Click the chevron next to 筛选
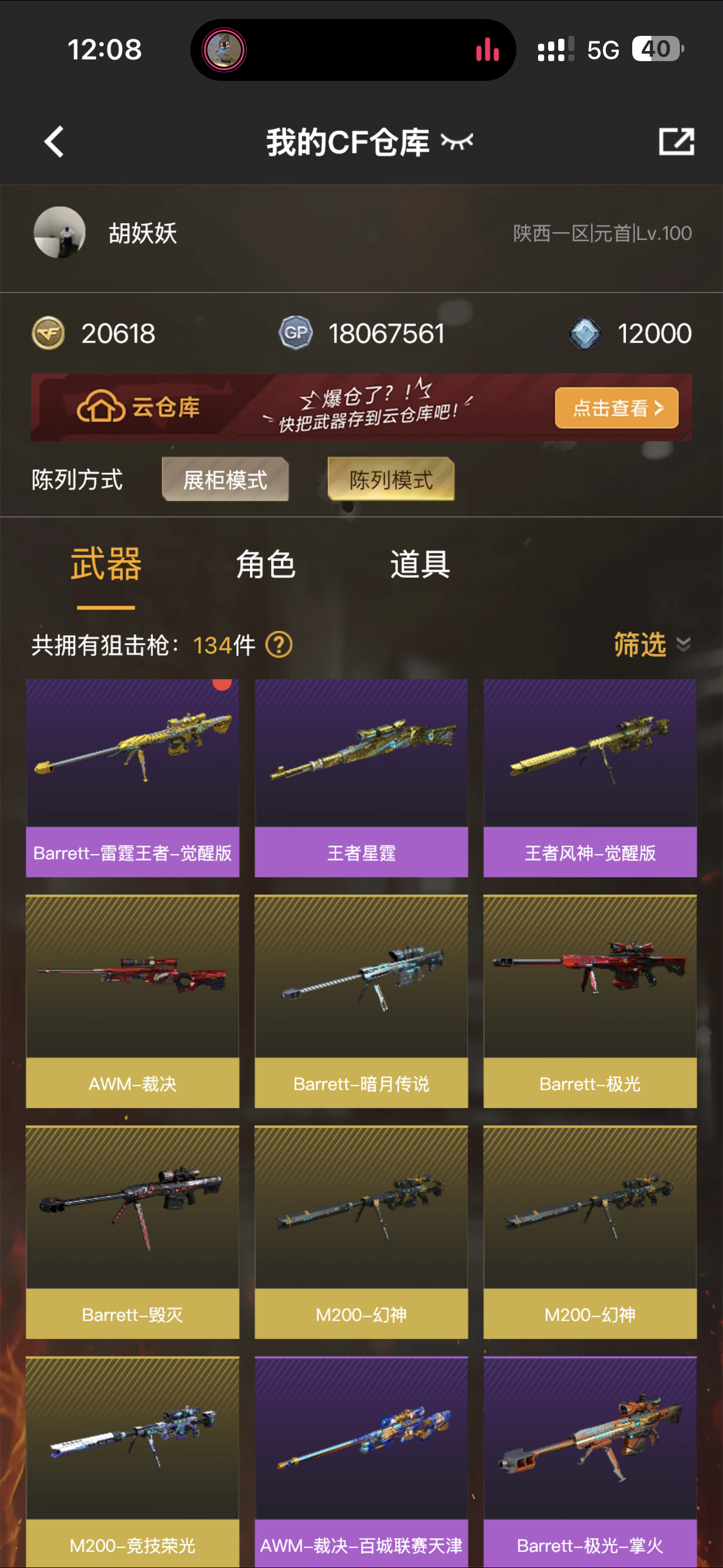 pyautogui.click(x=683, y=644)
